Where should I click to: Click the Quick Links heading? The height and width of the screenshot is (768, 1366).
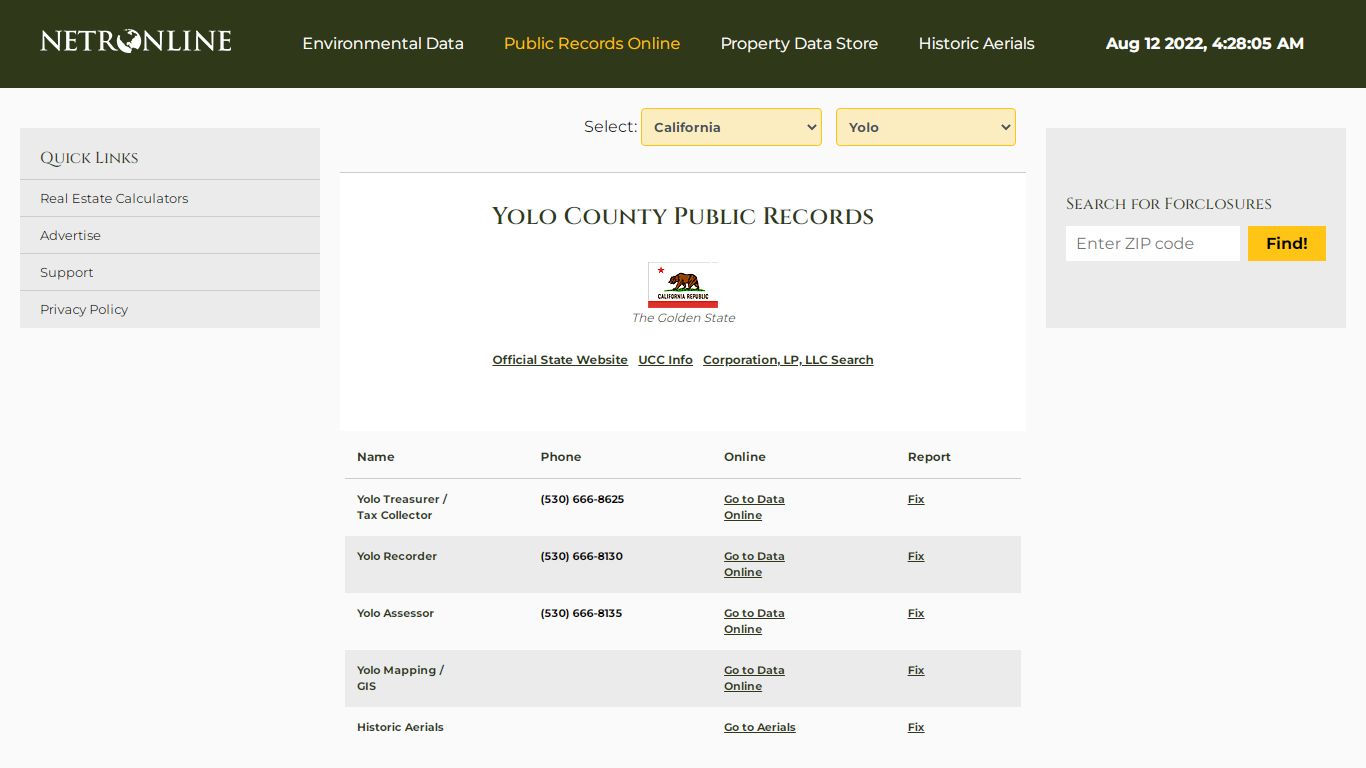[89, 158]
